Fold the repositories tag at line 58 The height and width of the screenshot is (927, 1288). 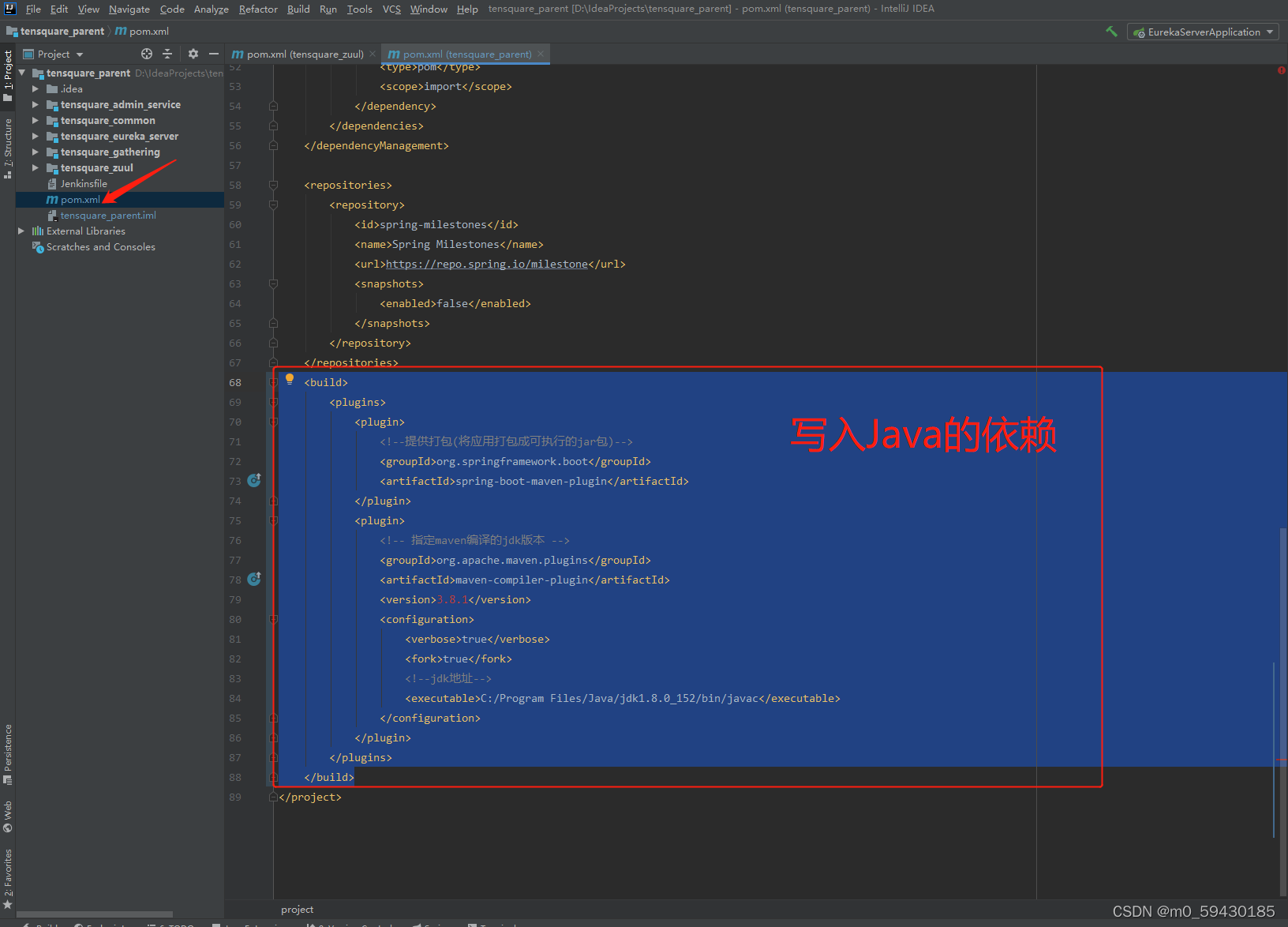click(273, 185)
